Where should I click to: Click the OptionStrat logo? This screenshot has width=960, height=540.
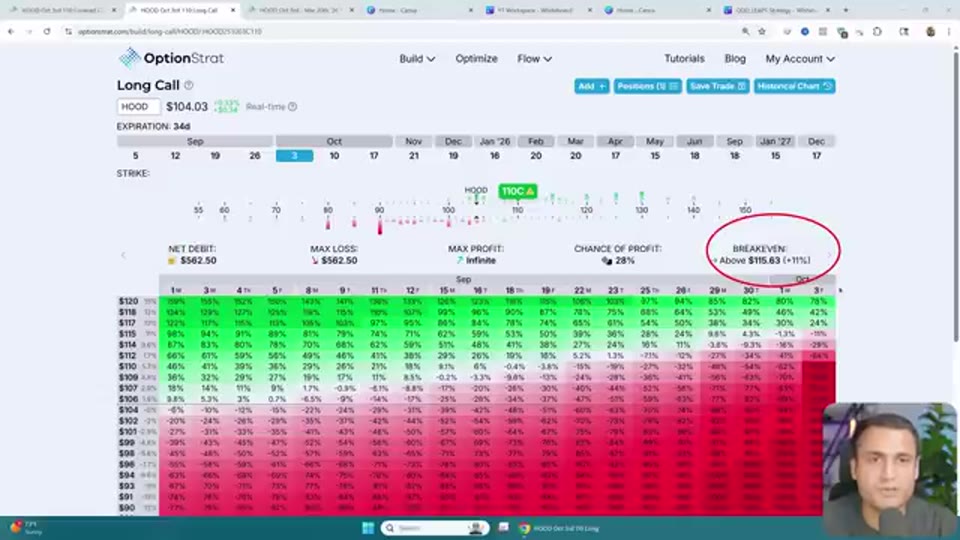pyautogui.click(x=171, y=58)
